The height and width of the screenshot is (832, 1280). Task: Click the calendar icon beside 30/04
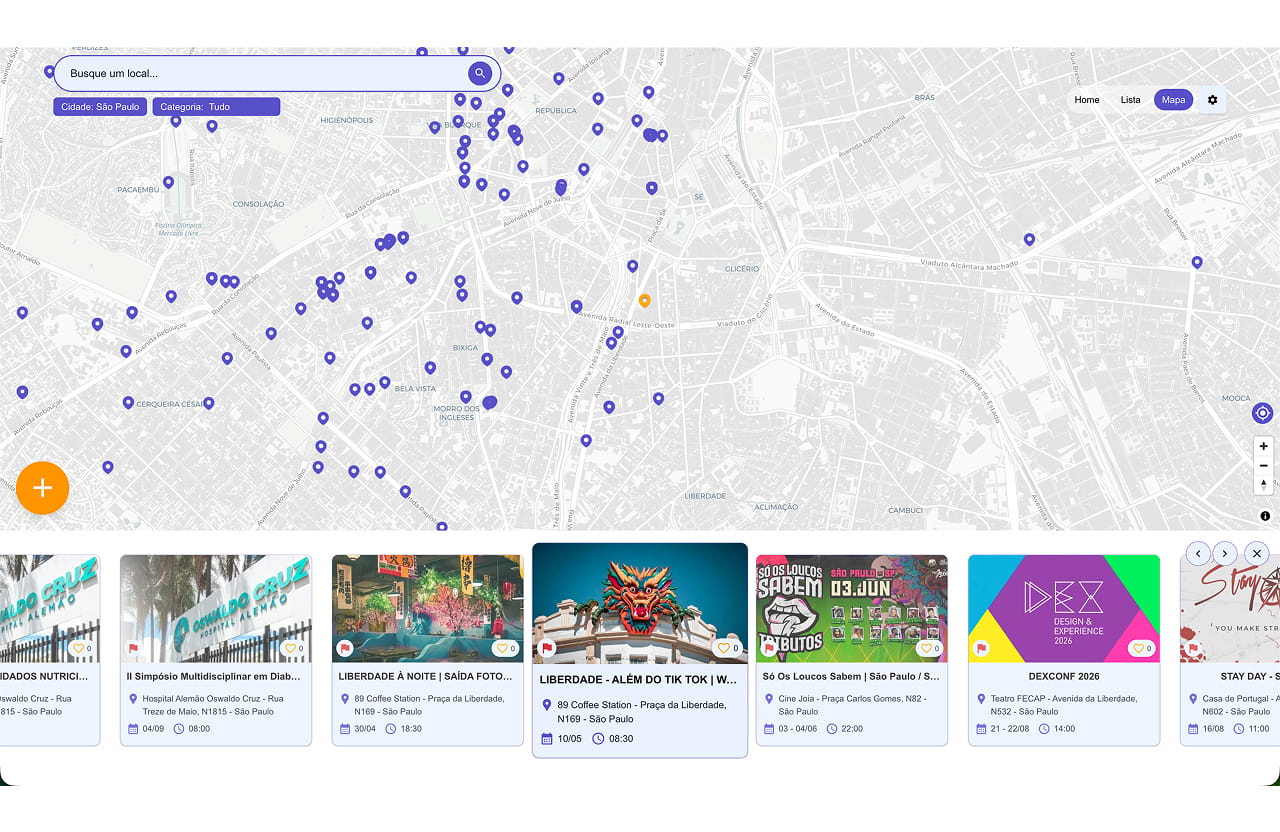click(x=345, y=729)
